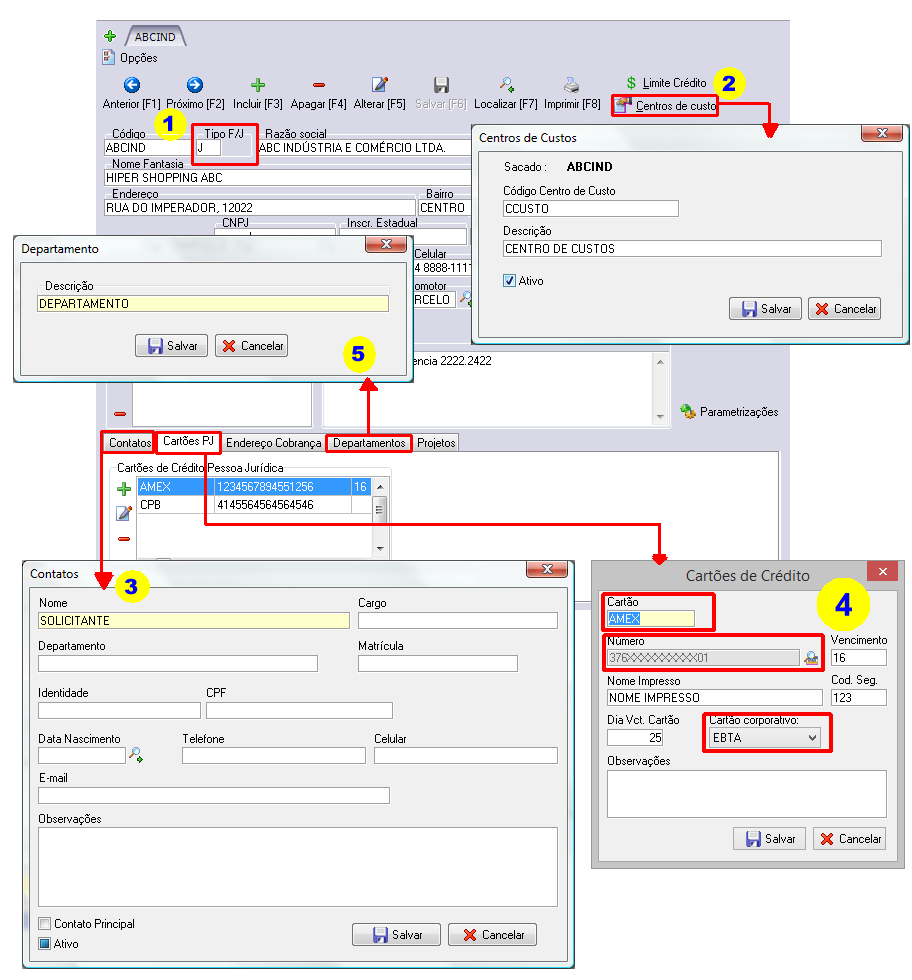Image resolution: width=912 pixels, height=980 pixels.
Task: Toggle the Contato Principal checkbox
Action: (x=45, y=924)
